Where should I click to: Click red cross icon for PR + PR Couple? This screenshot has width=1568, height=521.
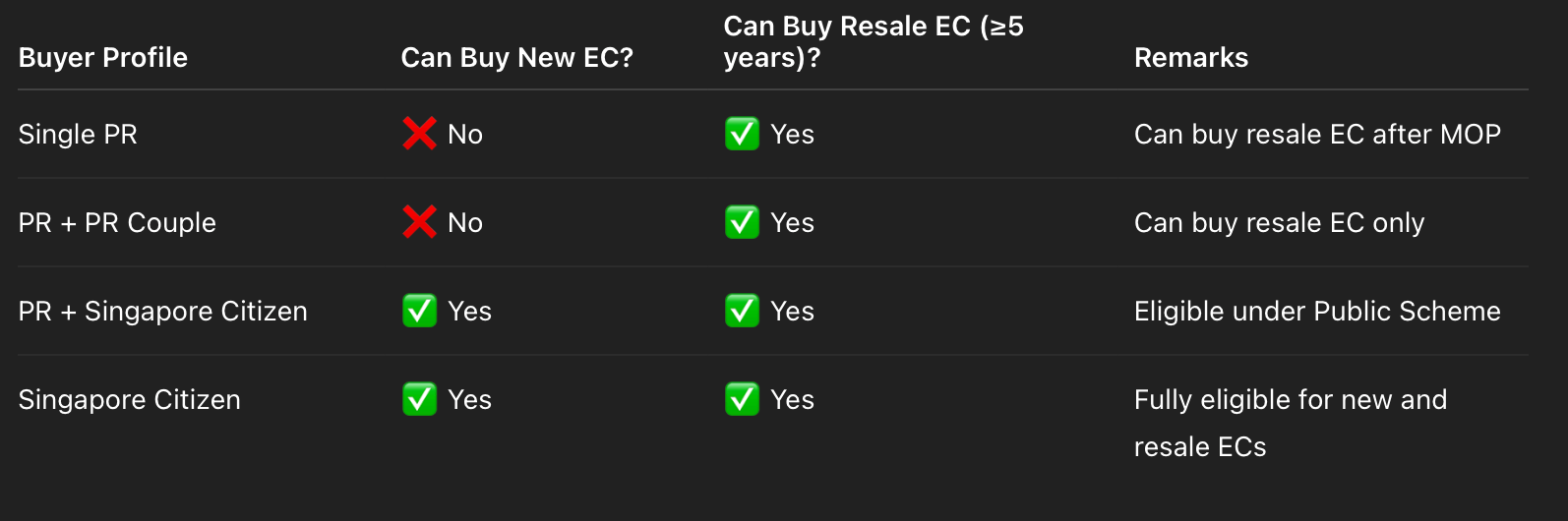coord(419,222)
